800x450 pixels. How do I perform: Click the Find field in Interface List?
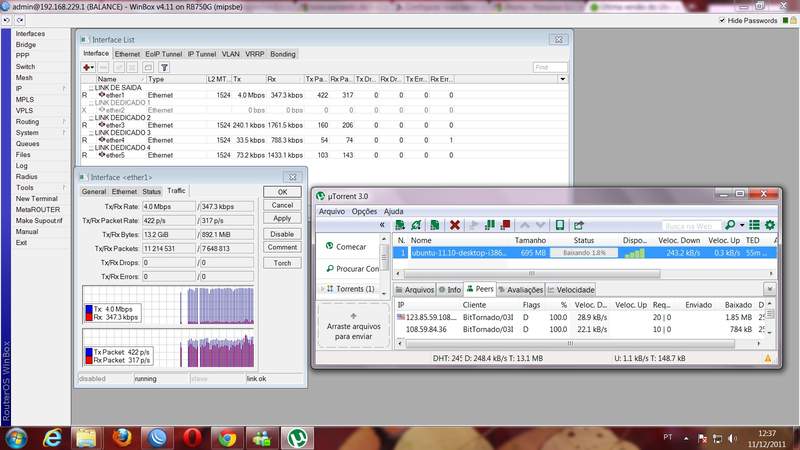point(550,67)
